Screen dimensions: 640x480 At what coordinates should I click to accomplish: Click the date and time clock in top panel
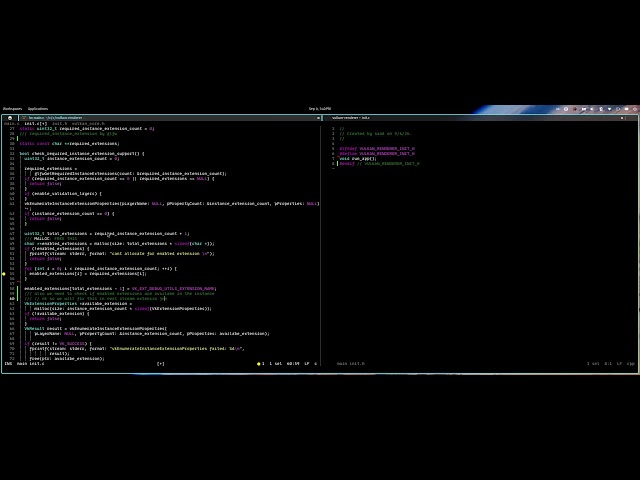(x=320, y=109)
